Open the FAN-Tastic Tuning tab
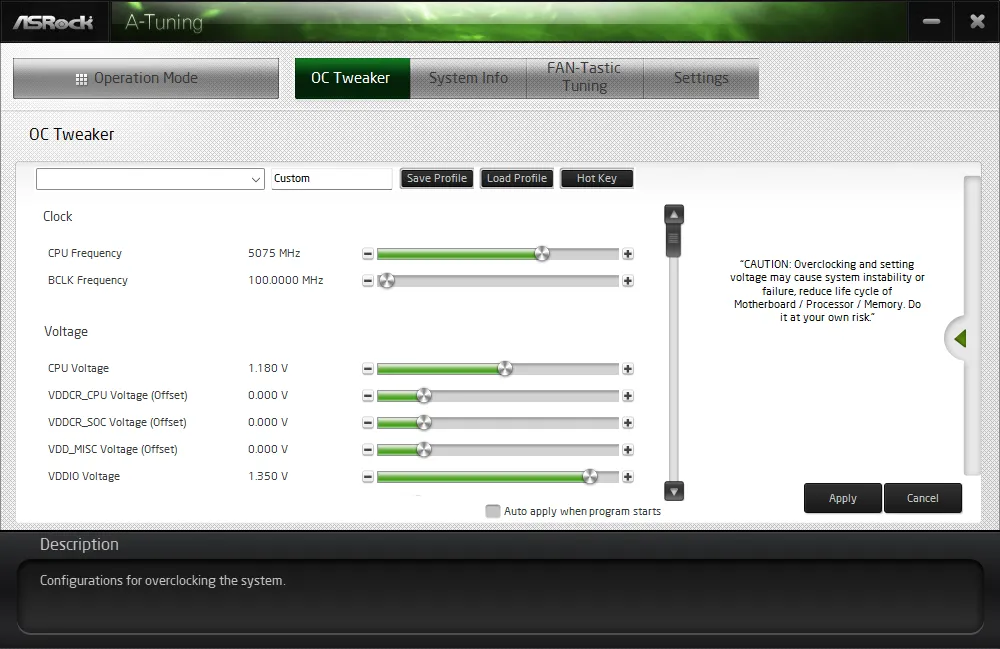The height and width of the screenshot is (649, 1000). (584, 78)
